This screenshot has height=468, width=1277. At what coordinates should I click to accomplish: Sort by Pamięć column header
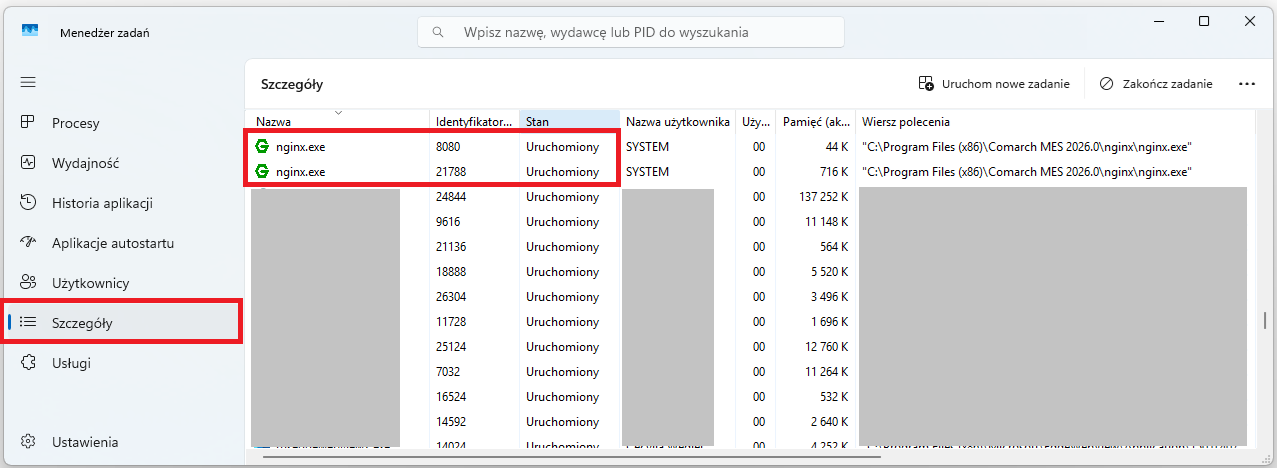(815, 121)
